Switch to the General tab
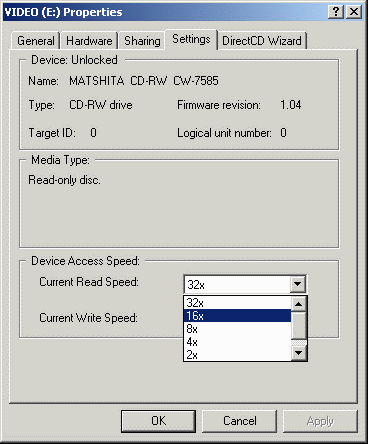This screenshot has height=444, width=368. click(36, 41)
